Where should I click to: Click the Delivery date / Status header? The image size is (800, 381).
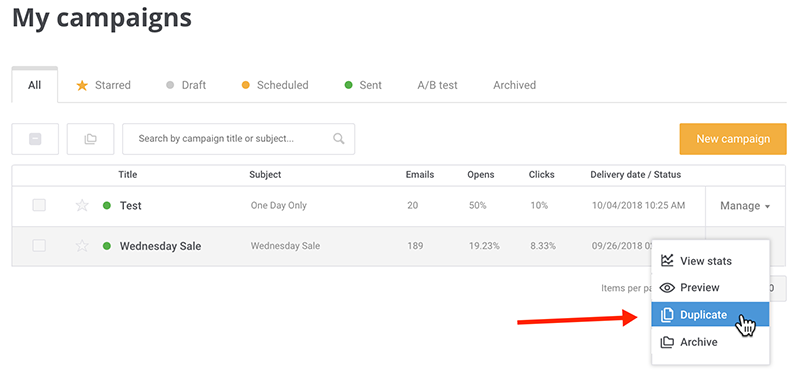(636, 174)
